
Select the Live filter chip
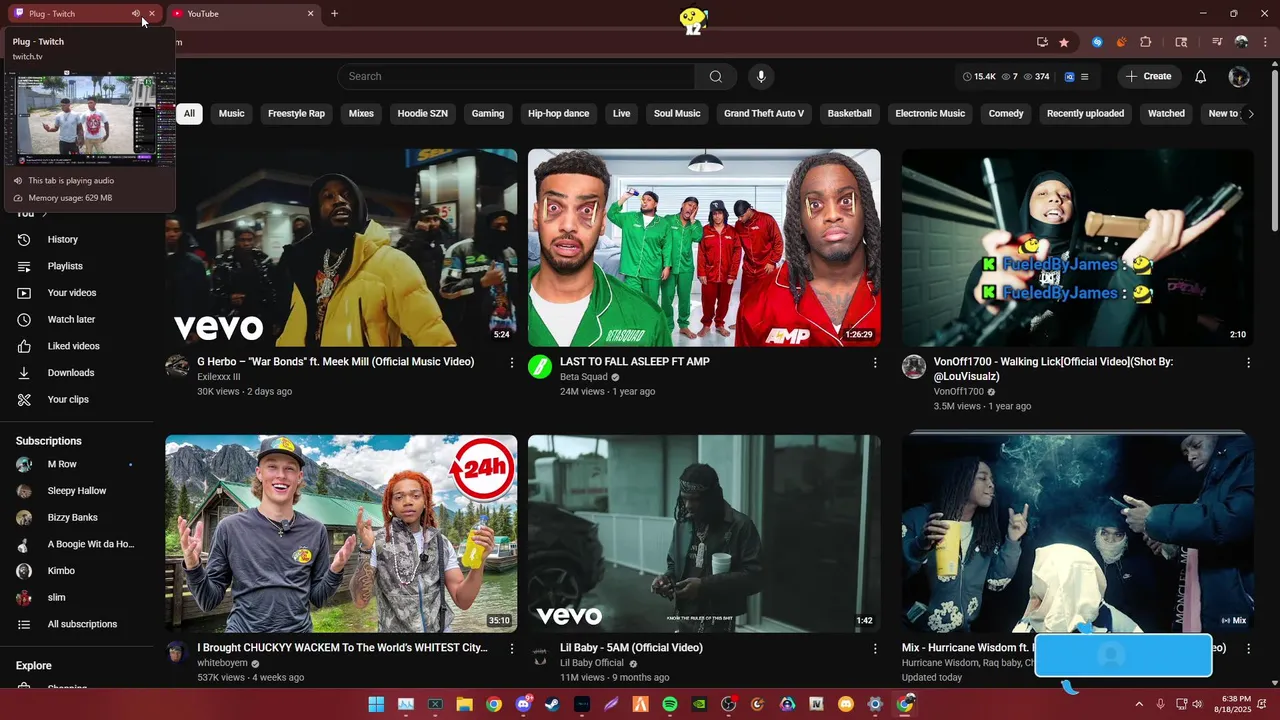[622, 113]
